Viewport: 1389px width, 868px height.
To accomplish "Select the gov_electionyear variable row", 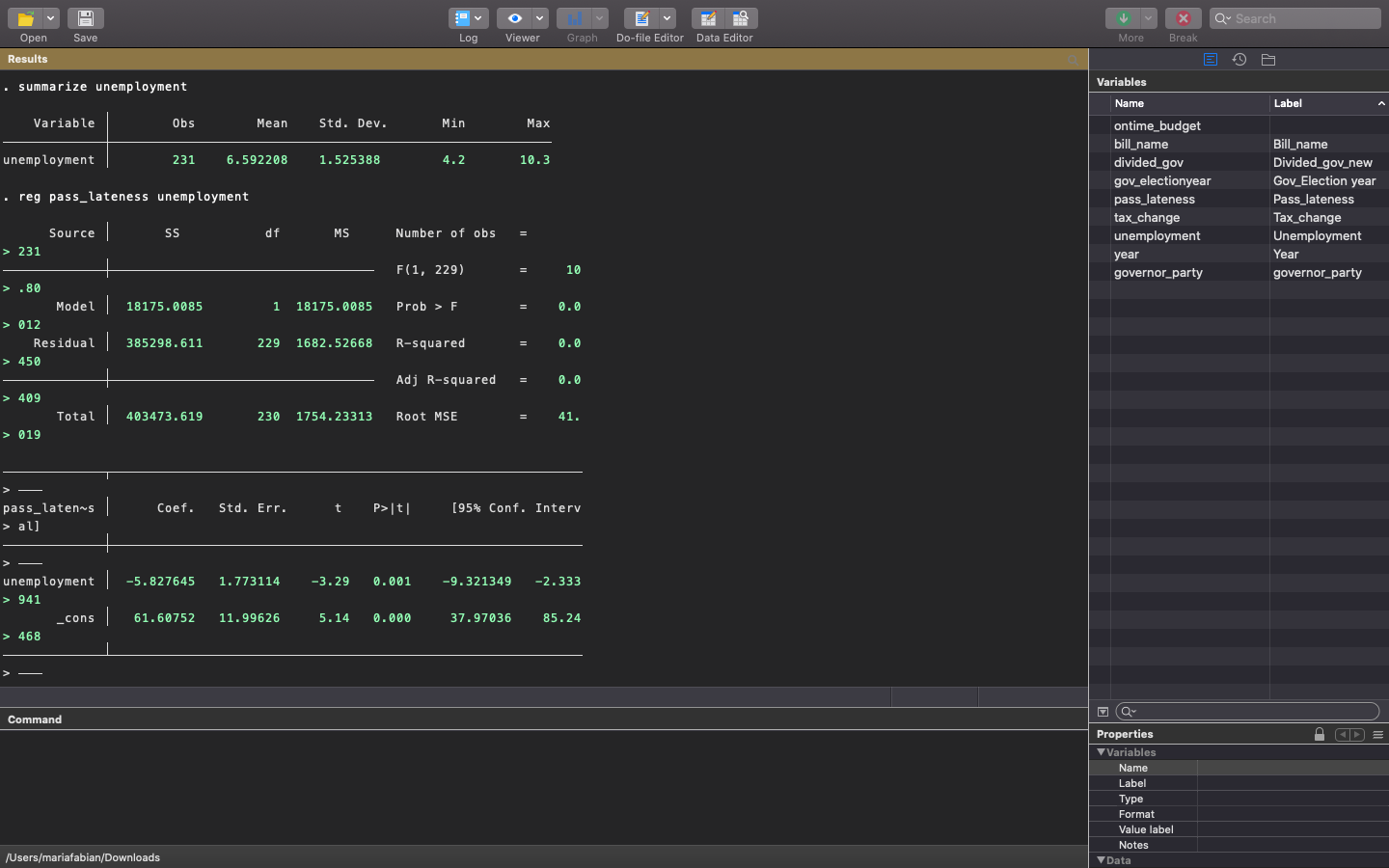I will point(1239,180).
